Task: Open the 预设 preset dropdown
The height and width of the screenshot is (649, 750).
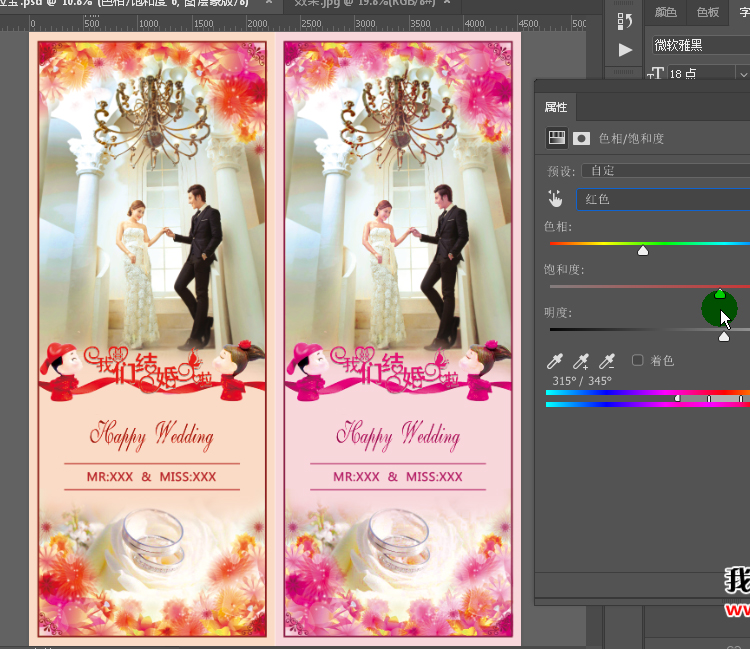Action: (x=665, y=171)
